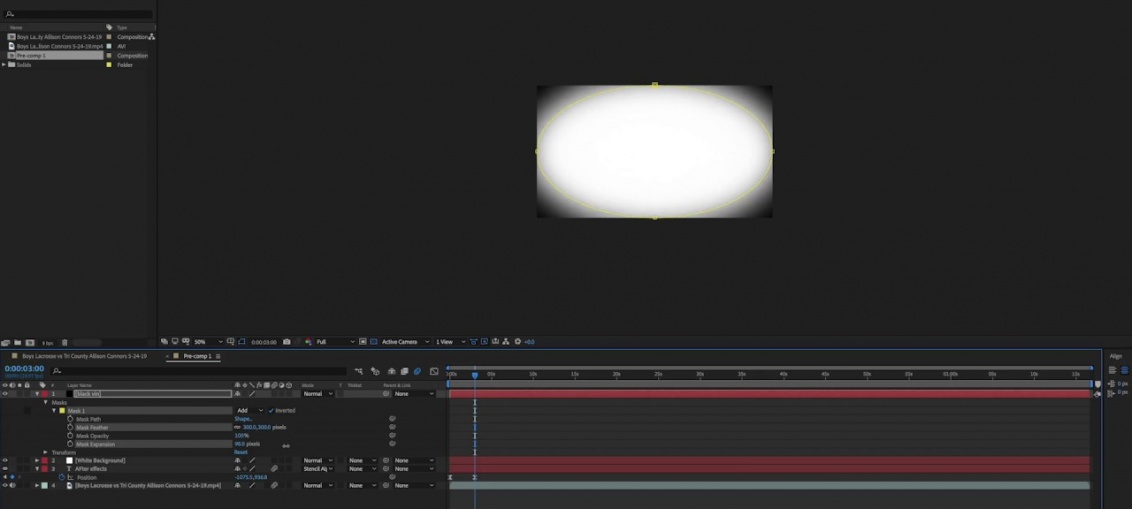
Task: Click the delete trash icon in Project panel
Action: coord(64,342)
